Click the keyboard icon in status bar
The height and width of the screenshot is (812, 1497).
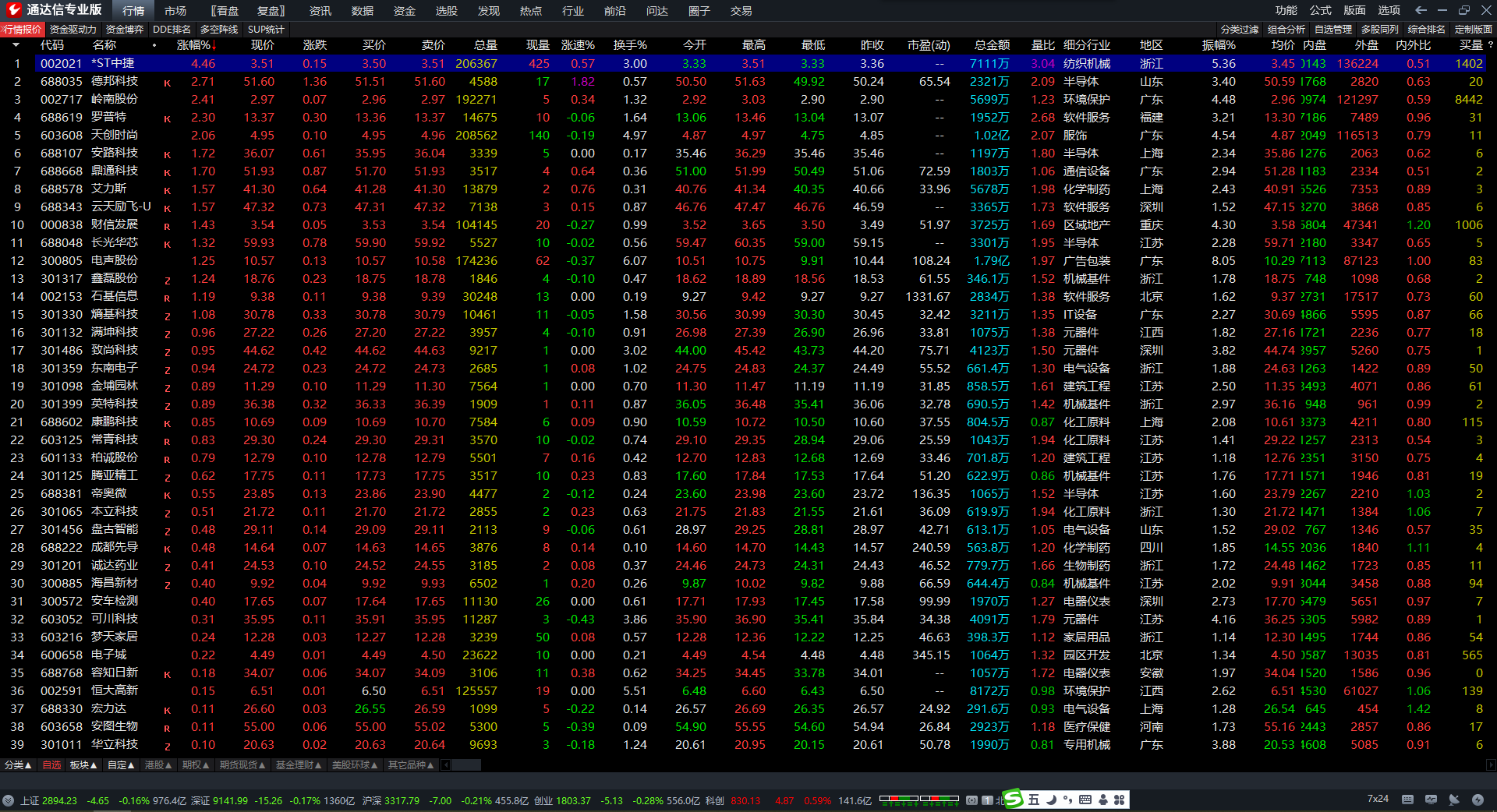1407,800
